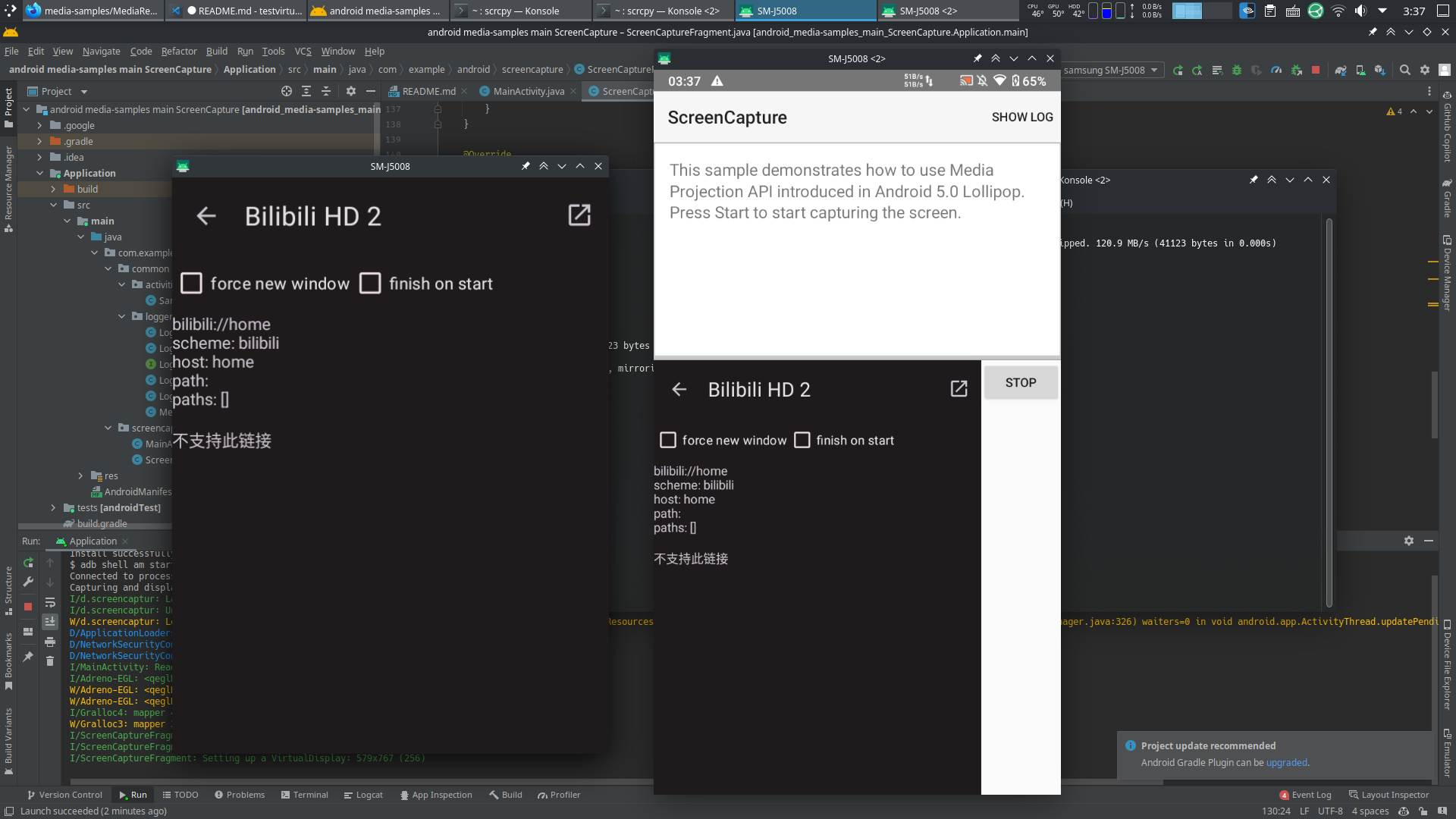This screenshot has width=1456, height=819.
Task: Open the Android Profiler gauge icon
Action: pos(1276,70)
